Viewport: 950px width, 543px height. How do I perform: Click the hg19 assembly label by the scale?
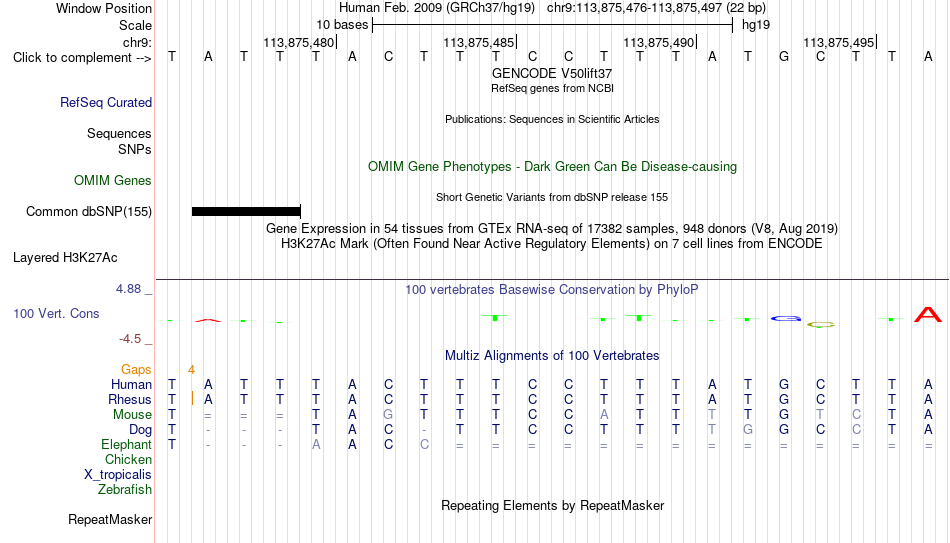[x=756, y=25]
